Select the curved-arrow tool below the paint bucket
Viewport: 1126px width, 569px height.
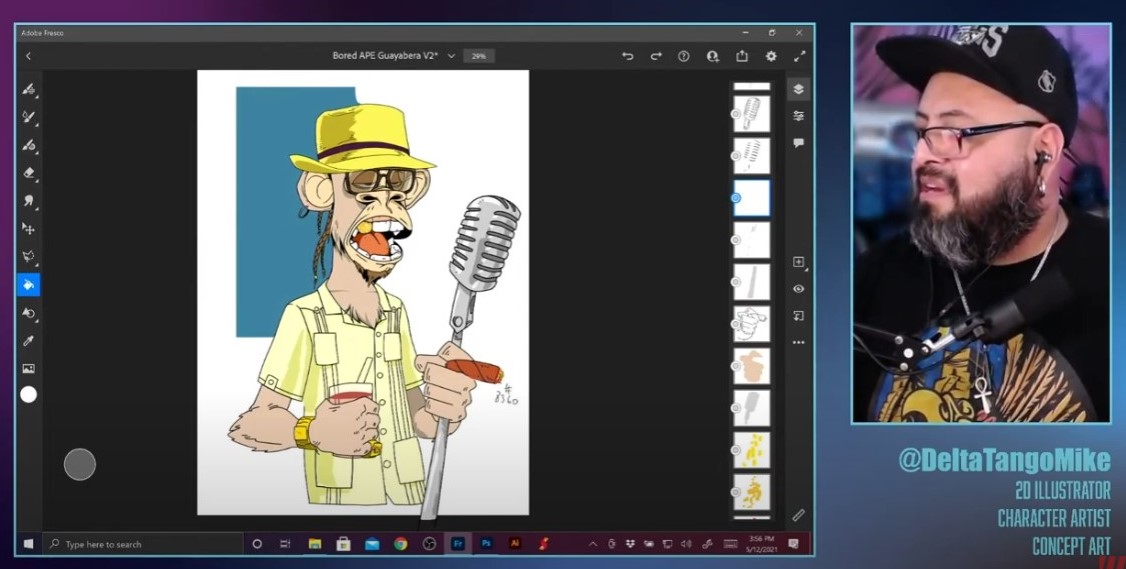(29, 313)
